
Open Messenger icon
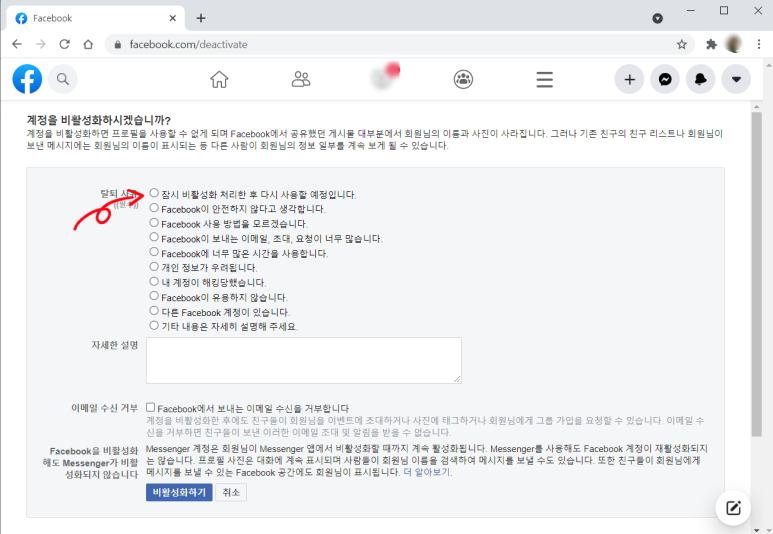tap(665, 79)
